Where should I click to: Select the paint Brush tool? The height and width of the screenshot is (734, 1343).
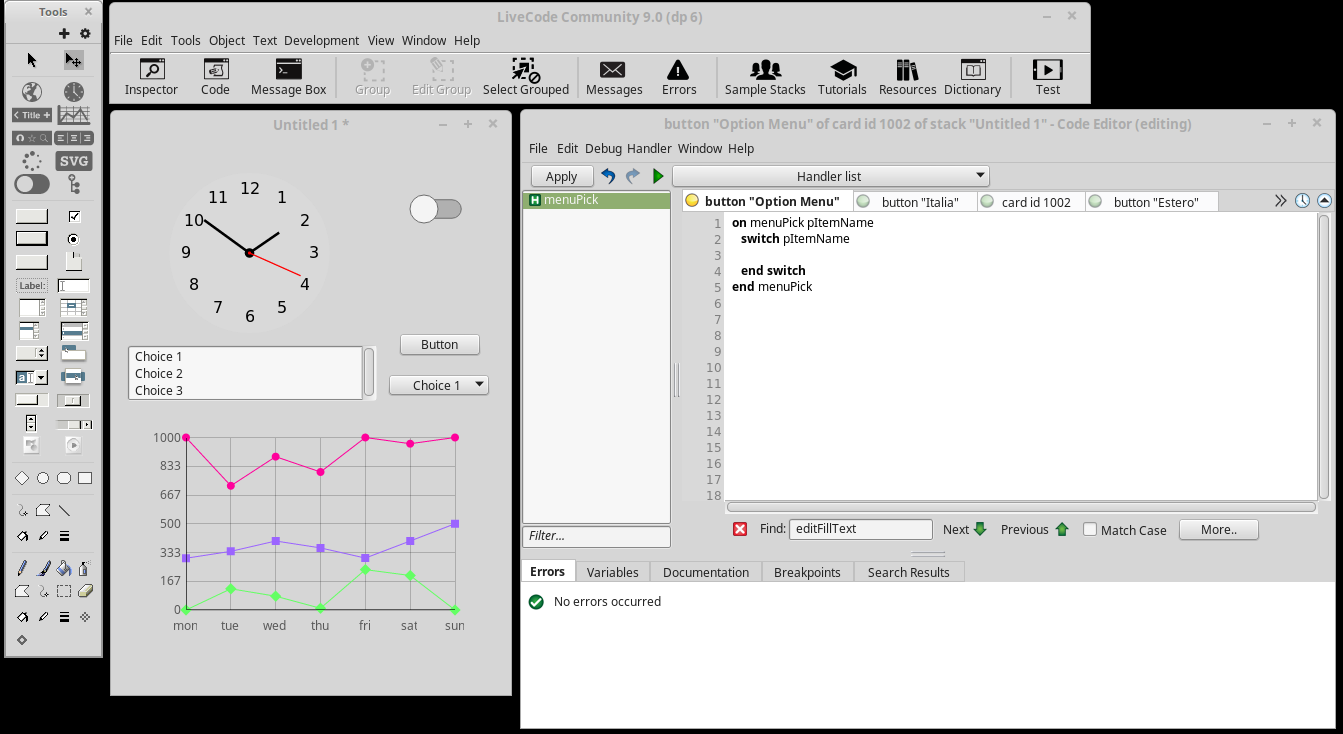click(x=43, y=568)
